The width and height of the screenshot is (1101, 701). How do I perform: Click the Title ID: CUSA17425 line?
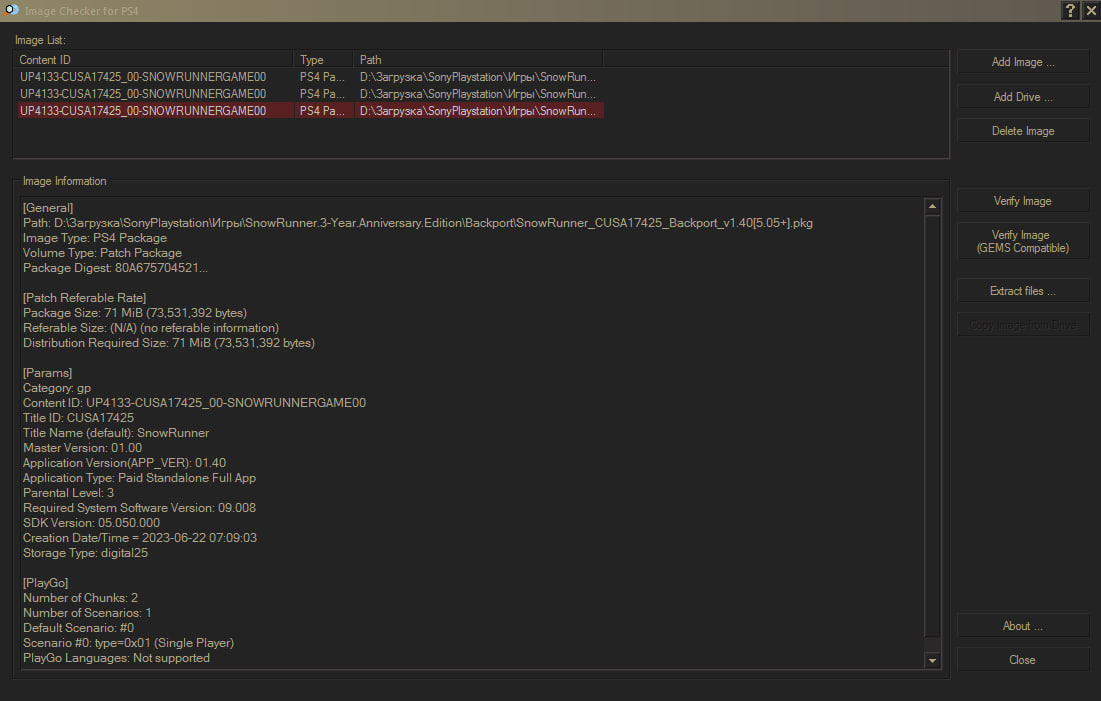79,418
